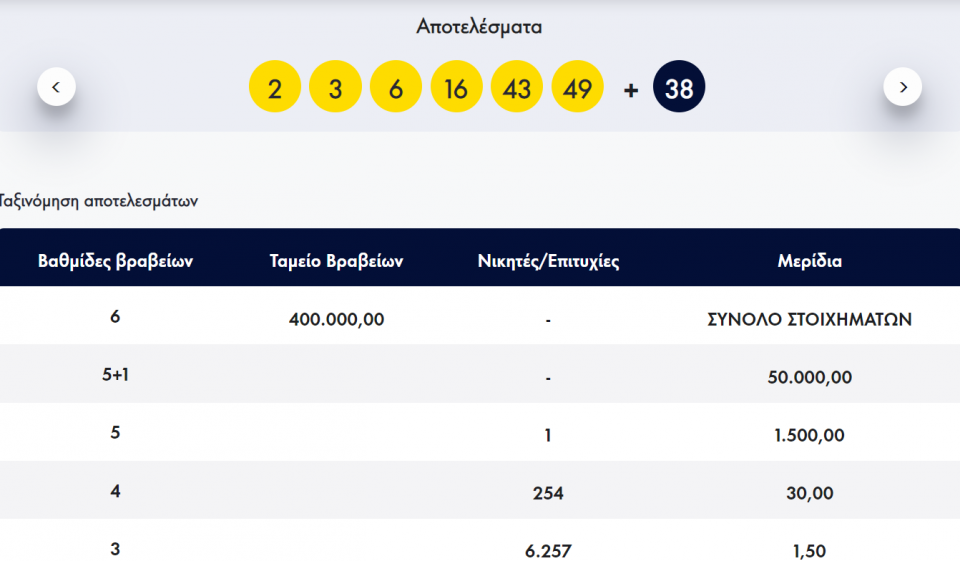Click the Ταξινόμηση αποτελεσμάτων label
The height and width of the screenshot is (561, 960).
98,201
